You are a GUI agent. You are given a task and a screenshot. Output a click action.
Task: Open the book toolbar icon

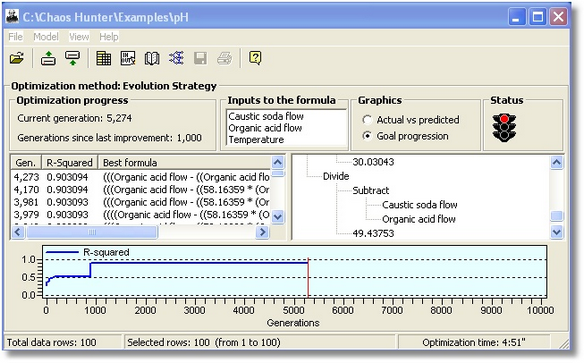[x=152, y=58]
